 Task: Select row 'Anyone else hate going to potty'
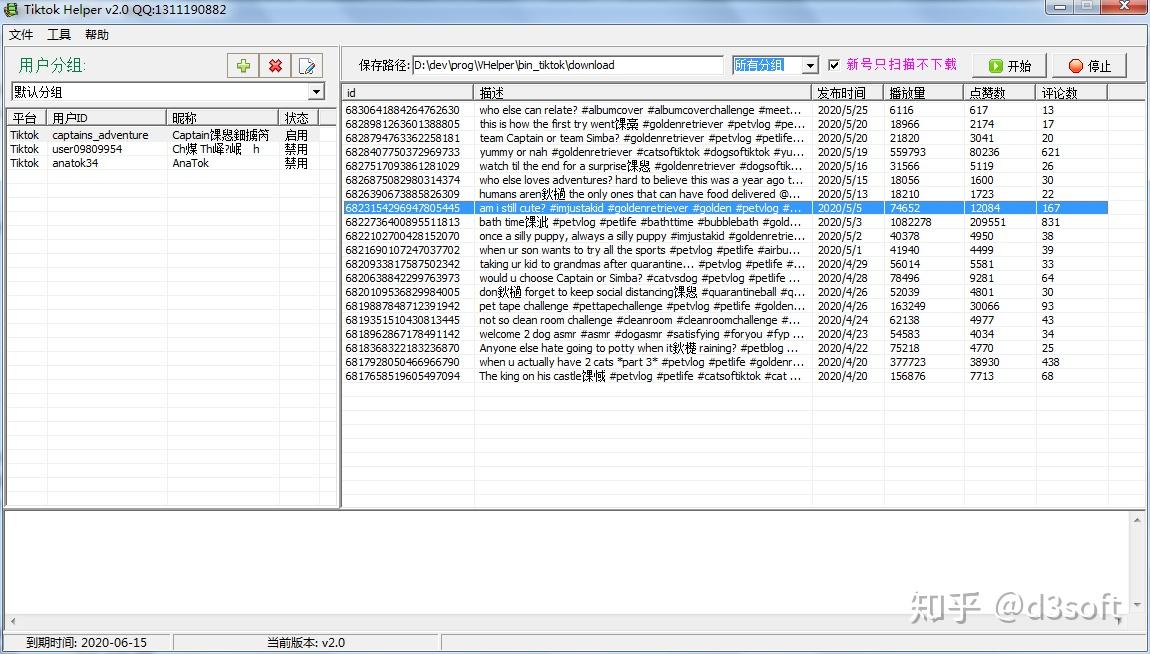pyautogui.click(x=725, y=348)
